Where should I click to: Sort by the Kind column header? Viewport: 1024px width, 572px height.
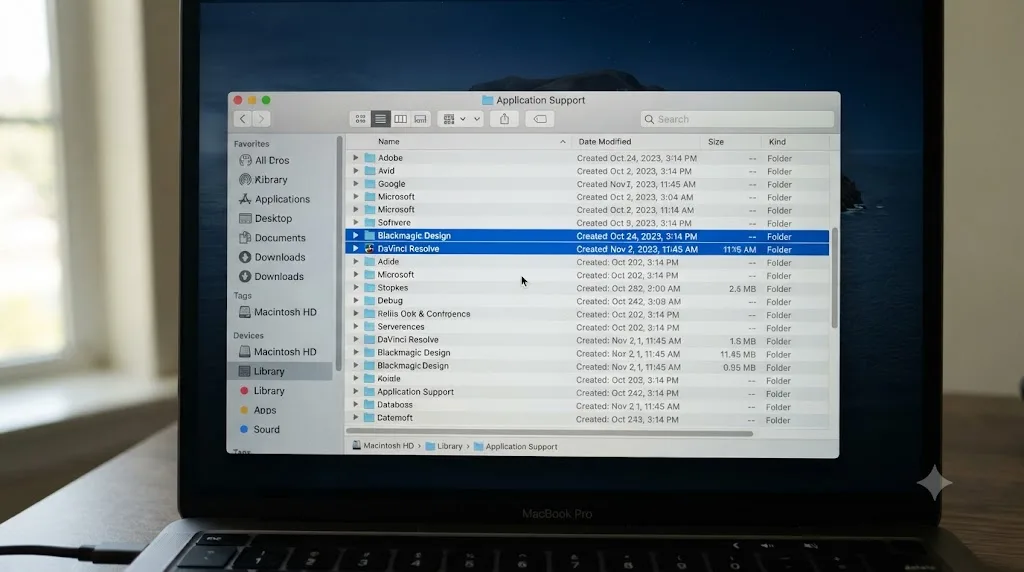777,142
